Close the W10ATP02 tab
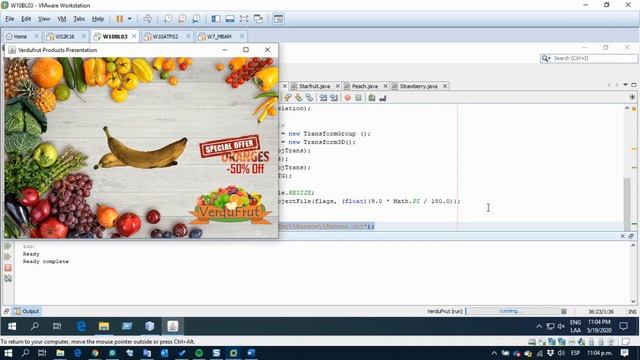This screenshot has height=360, width=640. tap(188, 36)
